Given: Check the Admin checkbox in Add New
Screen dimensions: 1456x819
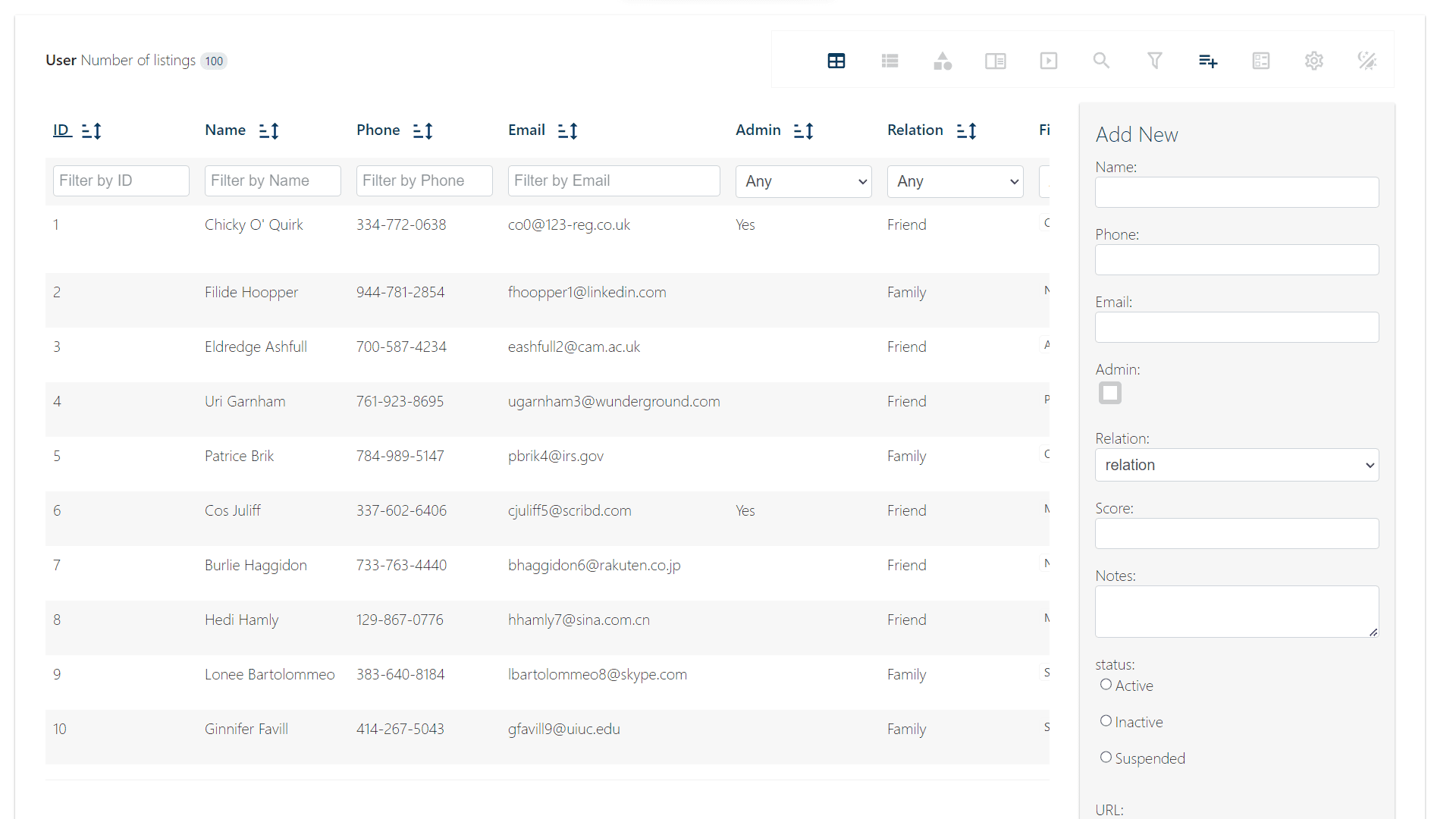Looking at the screenshot, I should pos(1109,393).
